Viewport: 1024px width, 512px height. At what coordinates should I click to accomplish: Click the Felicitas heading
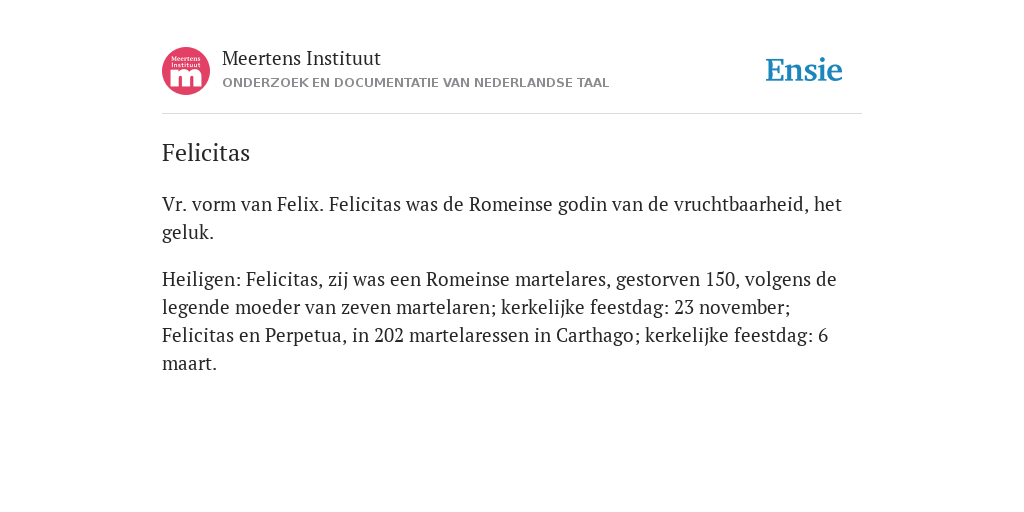[206, 153]
